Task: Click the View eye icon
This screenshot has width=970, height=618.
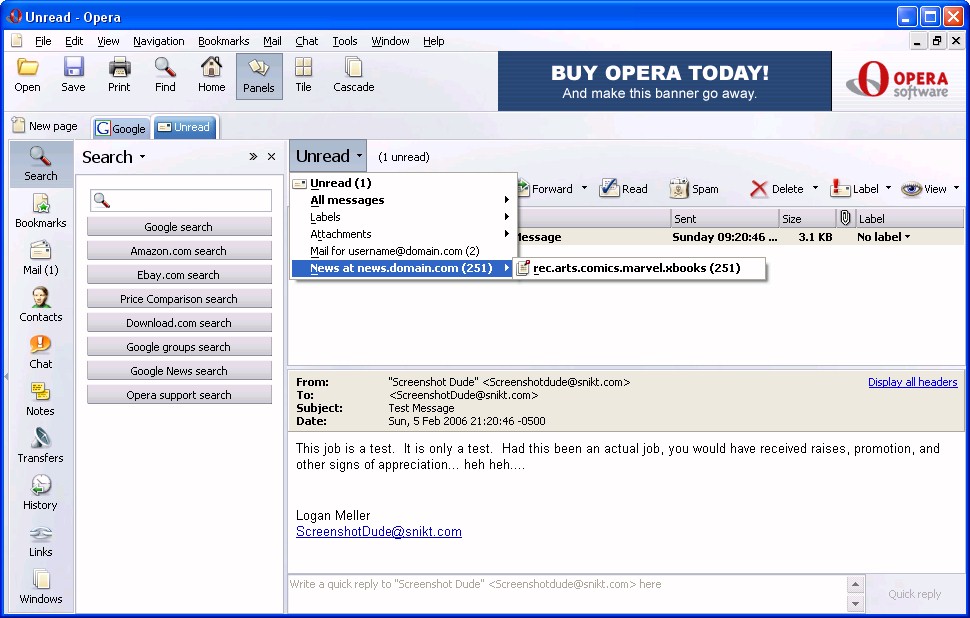Action: pos(911,189)
